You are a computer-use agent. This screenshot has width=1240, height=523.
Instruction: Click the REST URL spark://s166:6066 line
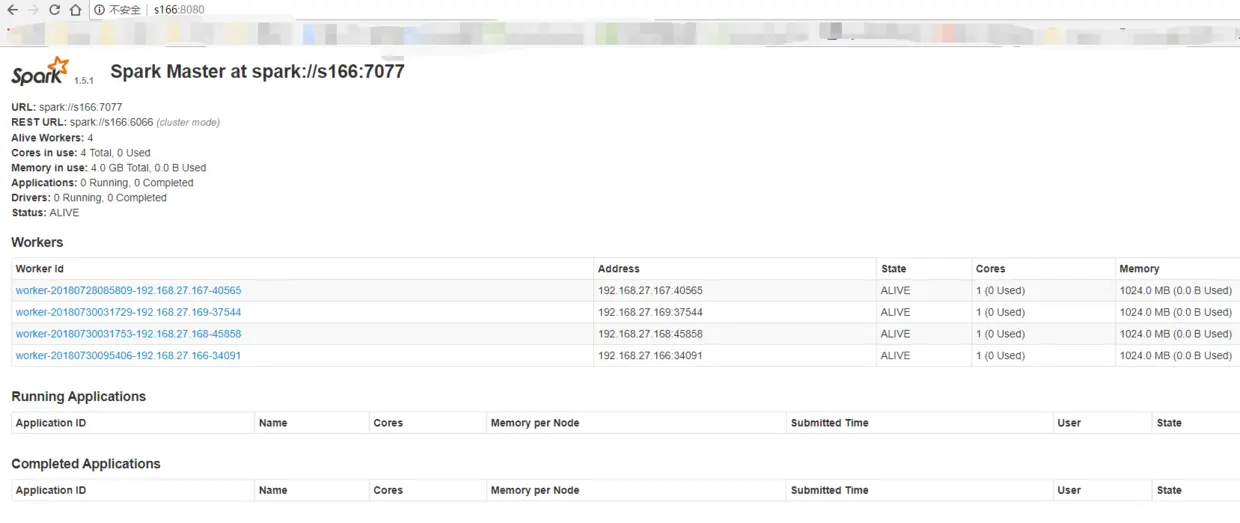115,122
